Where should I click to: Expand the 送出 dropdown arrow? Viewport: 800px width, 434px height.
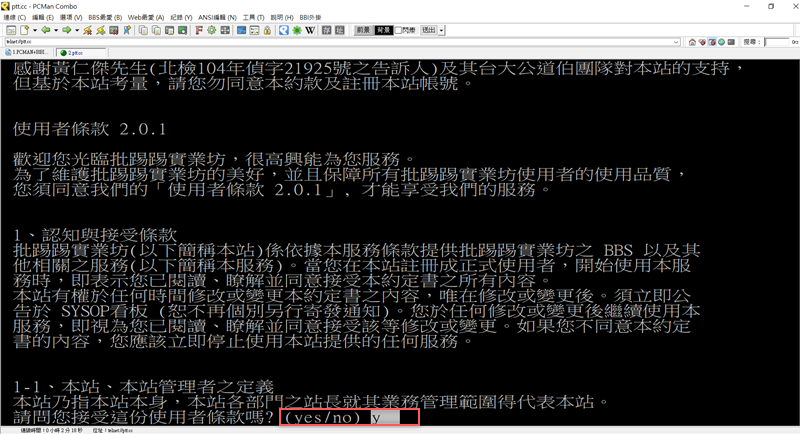tap(441, 30)
